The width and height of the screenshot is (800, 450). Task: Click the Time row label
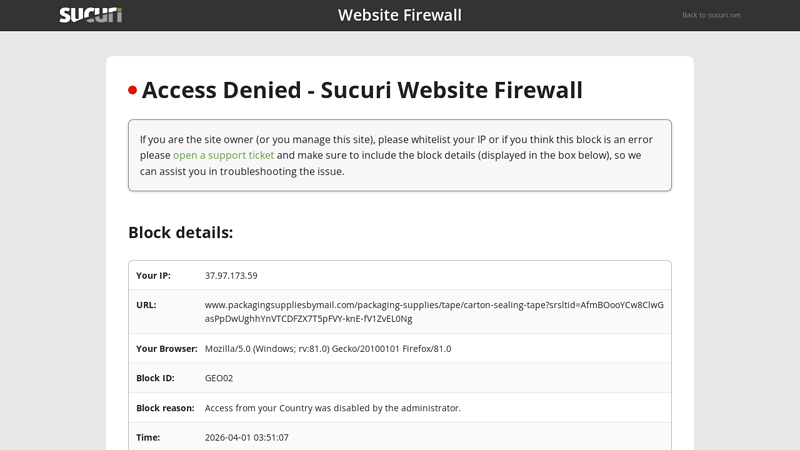147,437
